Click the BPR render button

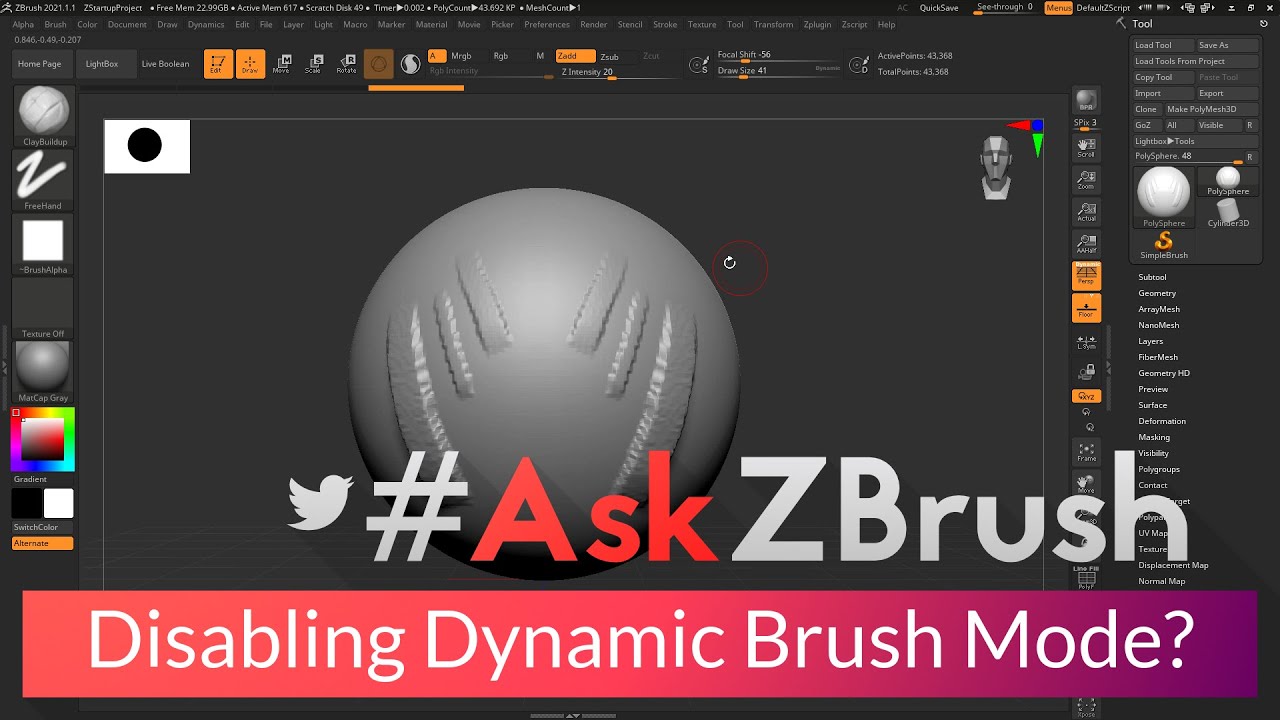[1086, 101]
